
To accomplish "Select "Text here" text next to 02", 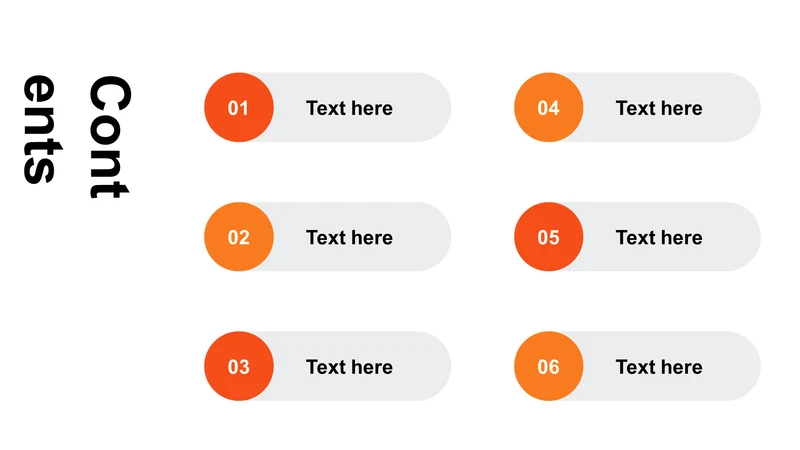I will click(349, 237).
